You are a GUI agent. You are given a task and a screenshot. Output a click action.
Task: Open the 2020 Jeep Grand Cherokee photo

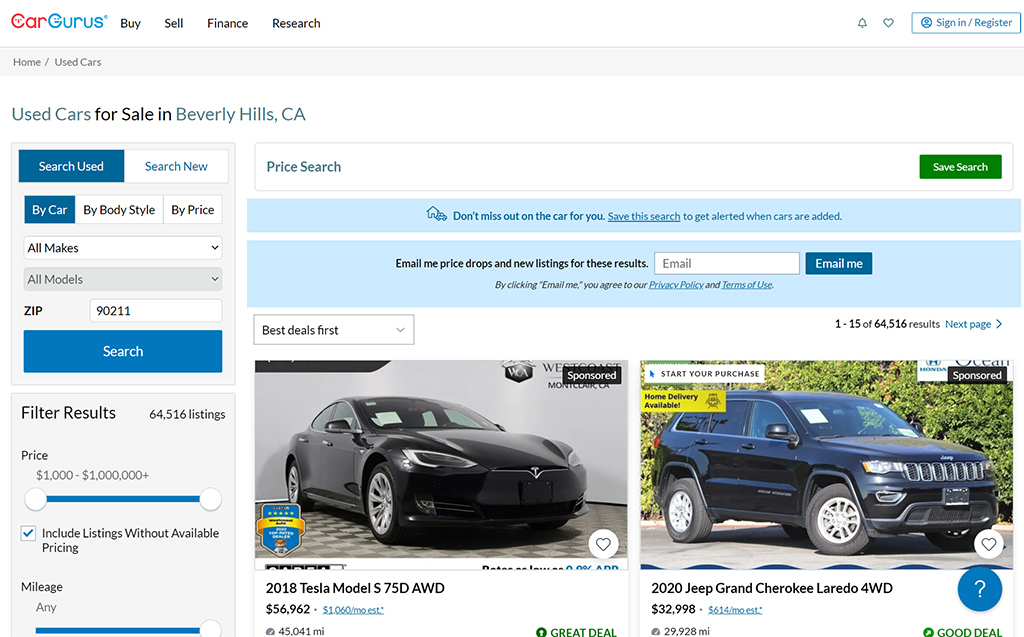tap(826, 465)
